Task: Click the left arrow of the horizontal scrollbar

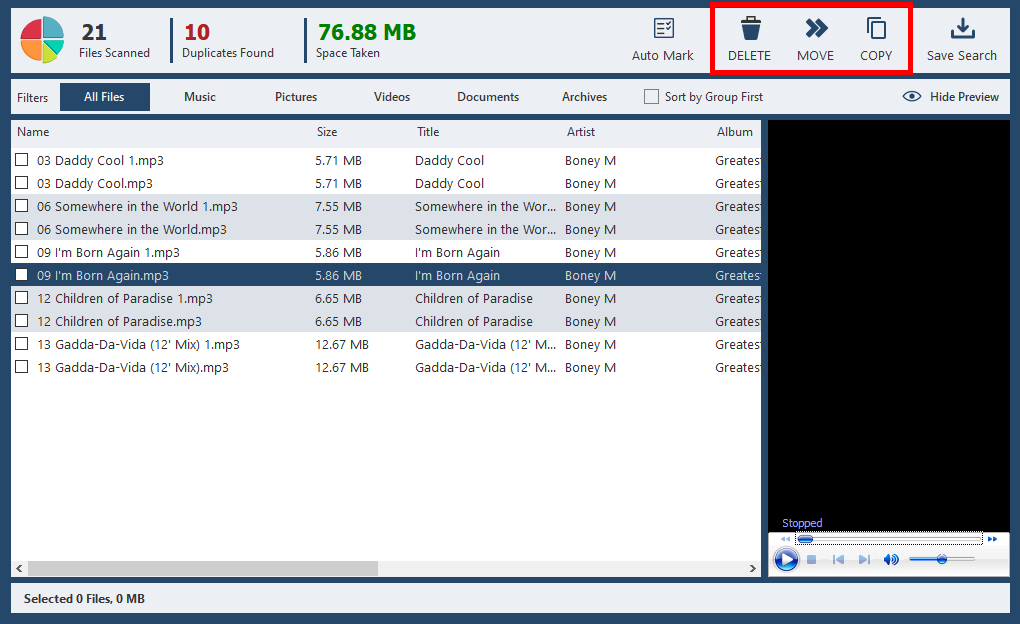Action: (20, 569)
